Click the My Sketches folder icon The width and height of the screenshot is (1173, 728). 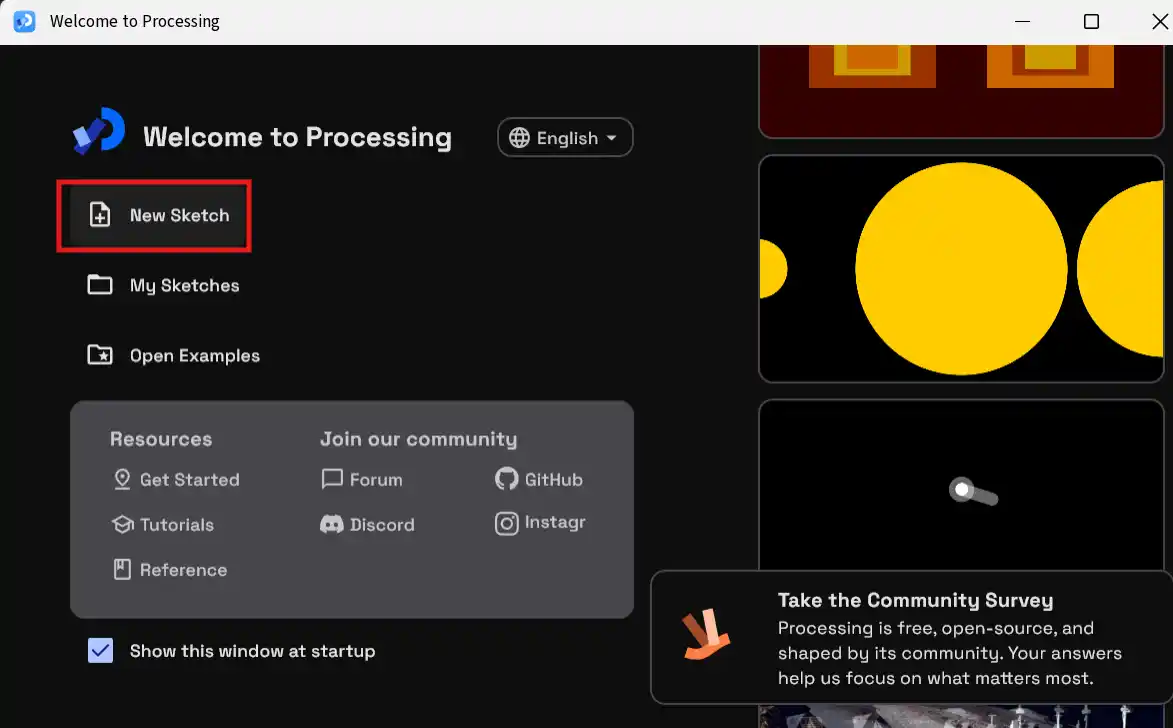tap(99, 285)
